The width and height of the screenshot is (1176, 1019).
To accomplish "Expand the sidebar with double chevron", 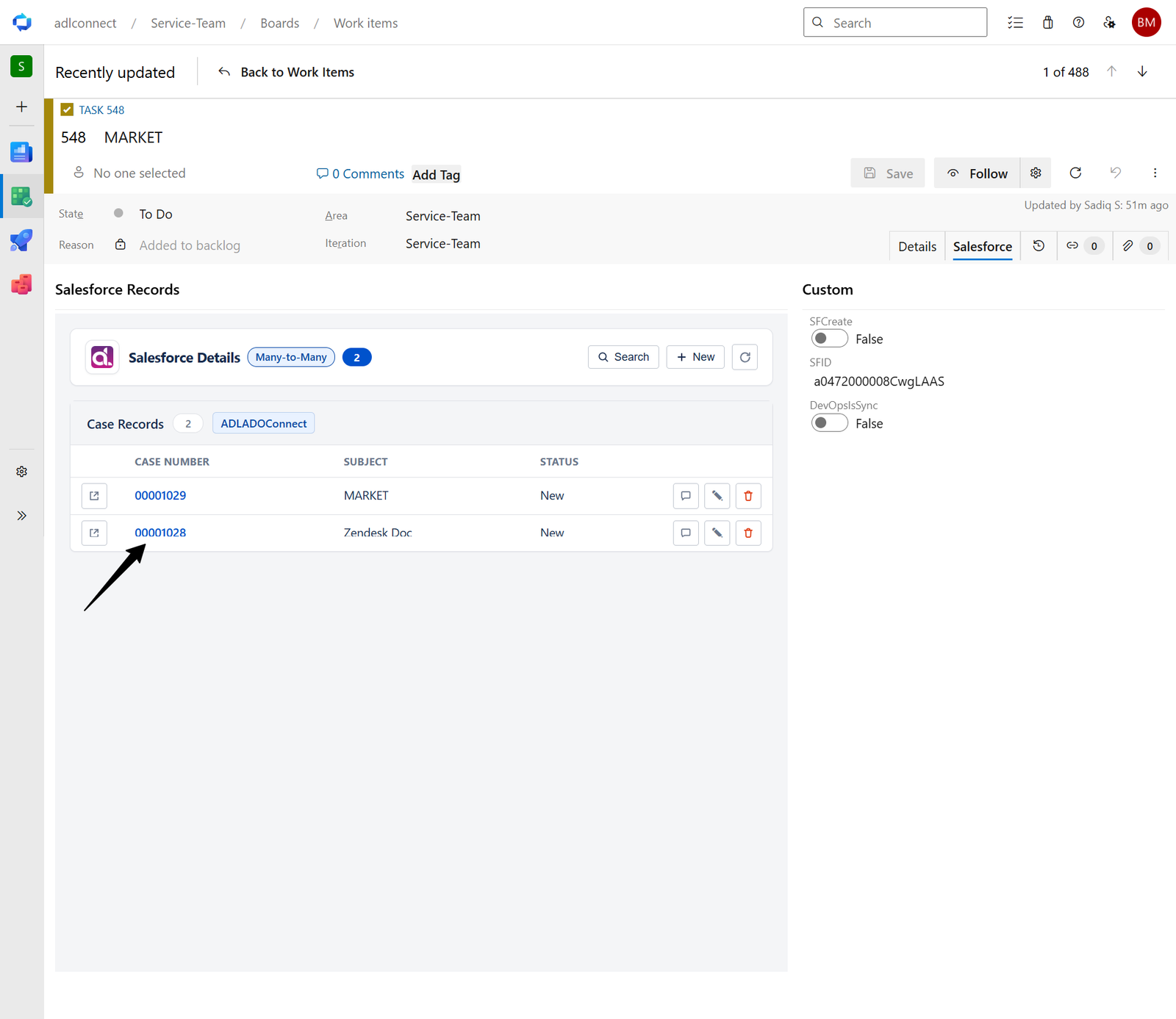I will 21,516.
